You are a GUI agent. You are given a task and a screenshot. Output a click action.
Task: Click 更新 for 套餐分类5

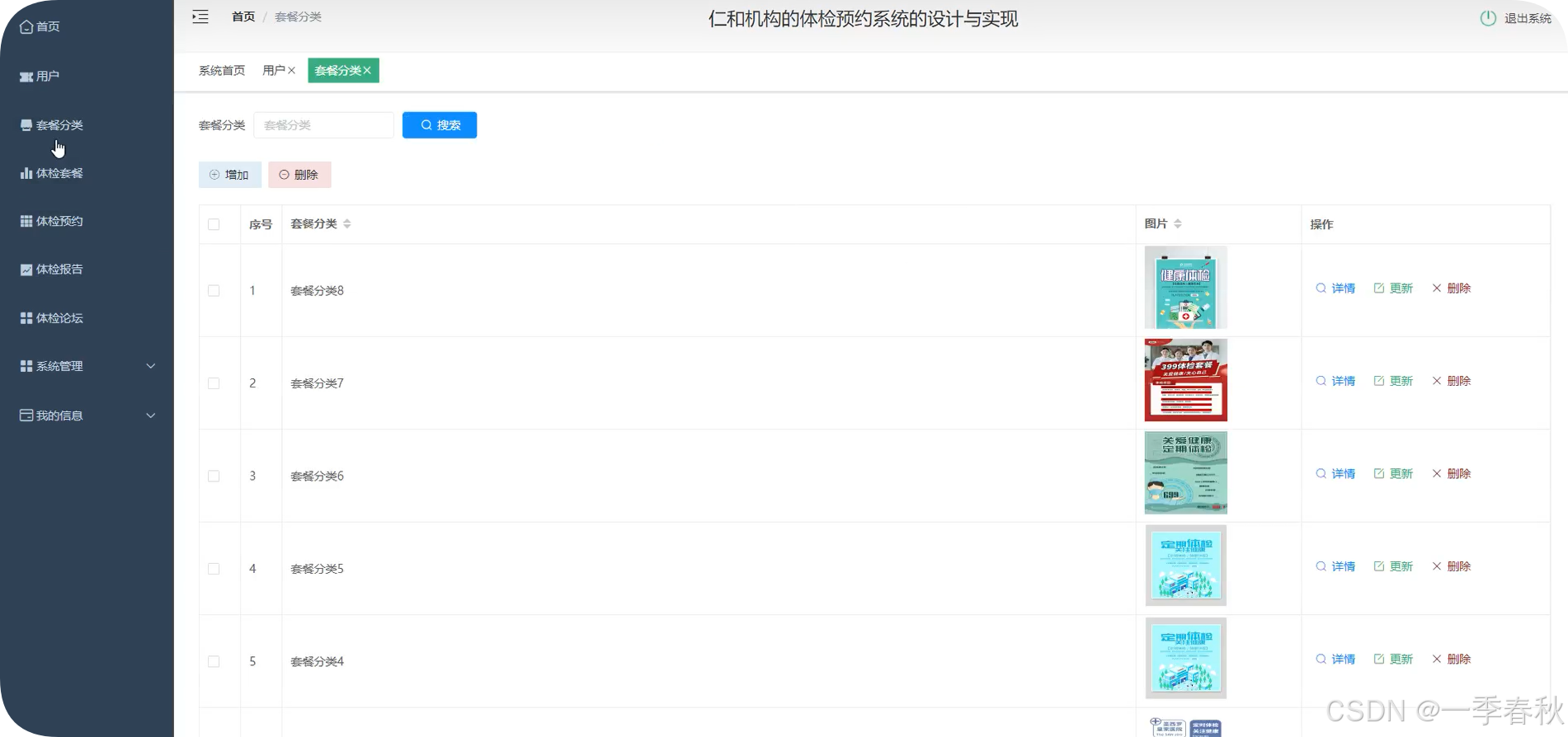tap(1393, 566)
